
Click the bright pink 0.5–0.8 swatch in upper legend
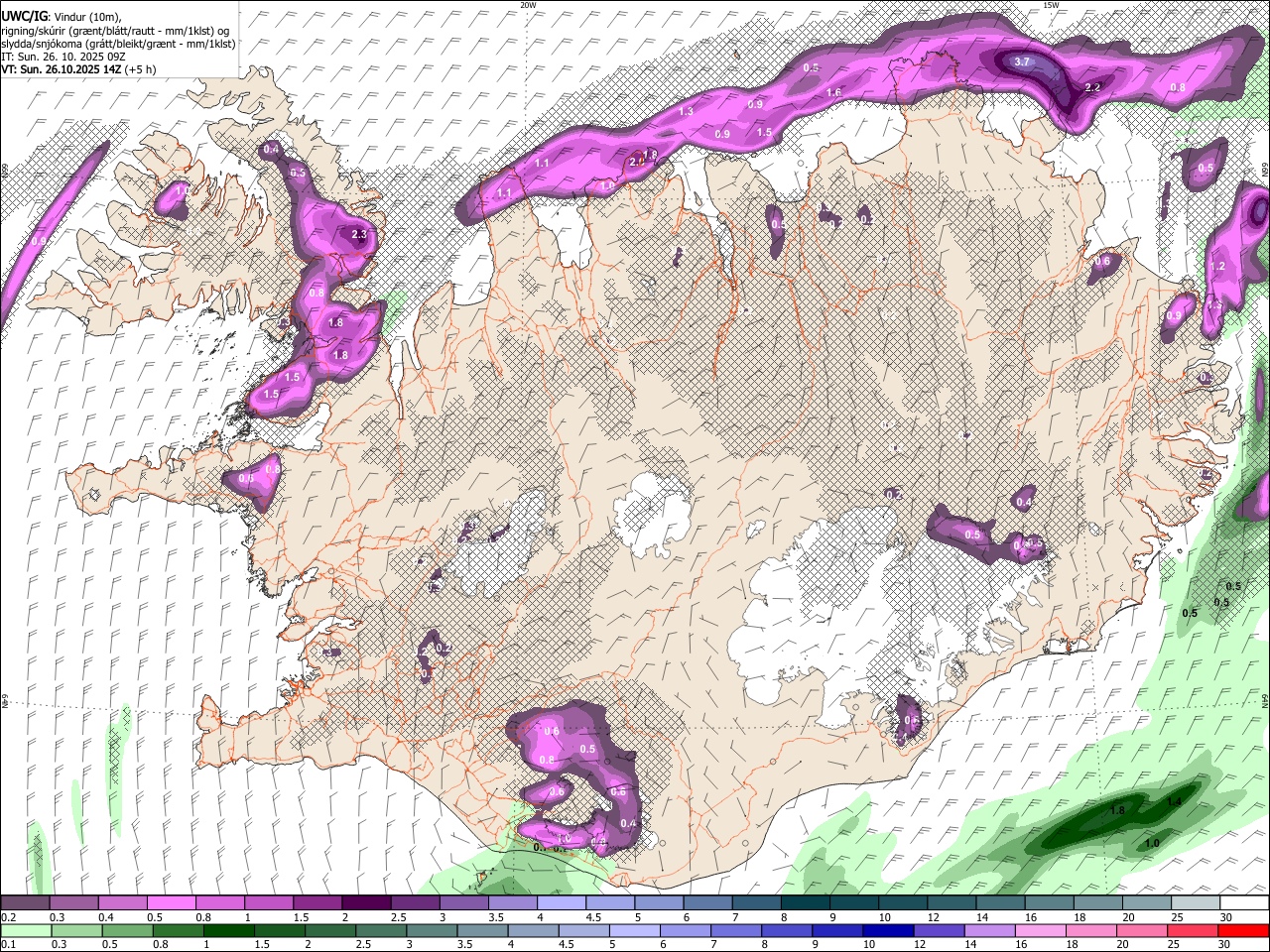pyautogui.click(x=171, y=902)
